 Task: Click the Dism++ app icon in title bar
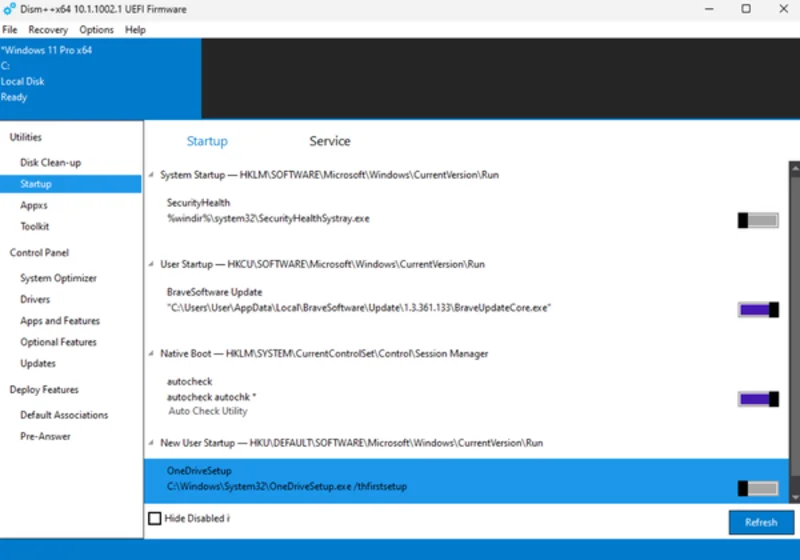pyautogui.click(x=9, y=9)
